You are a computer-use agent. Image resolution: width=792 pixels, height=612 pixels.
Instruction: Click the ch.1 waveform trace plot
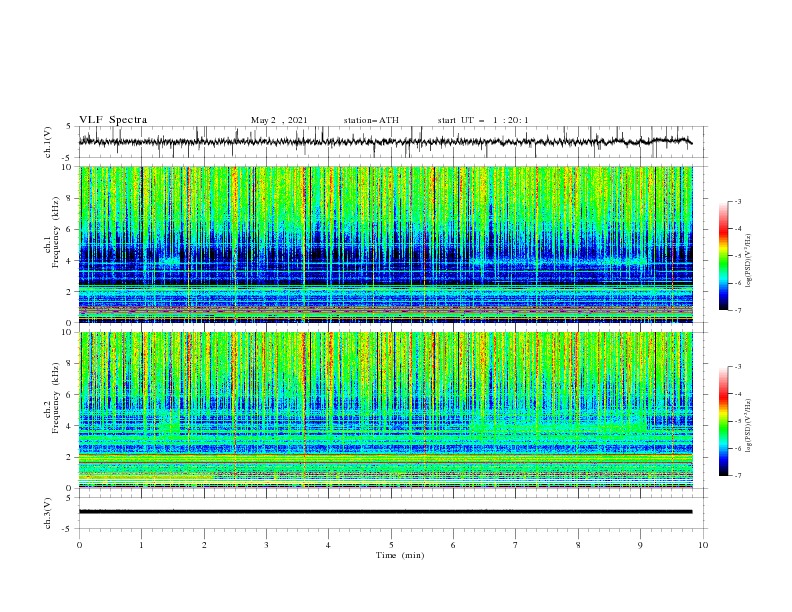386,142
